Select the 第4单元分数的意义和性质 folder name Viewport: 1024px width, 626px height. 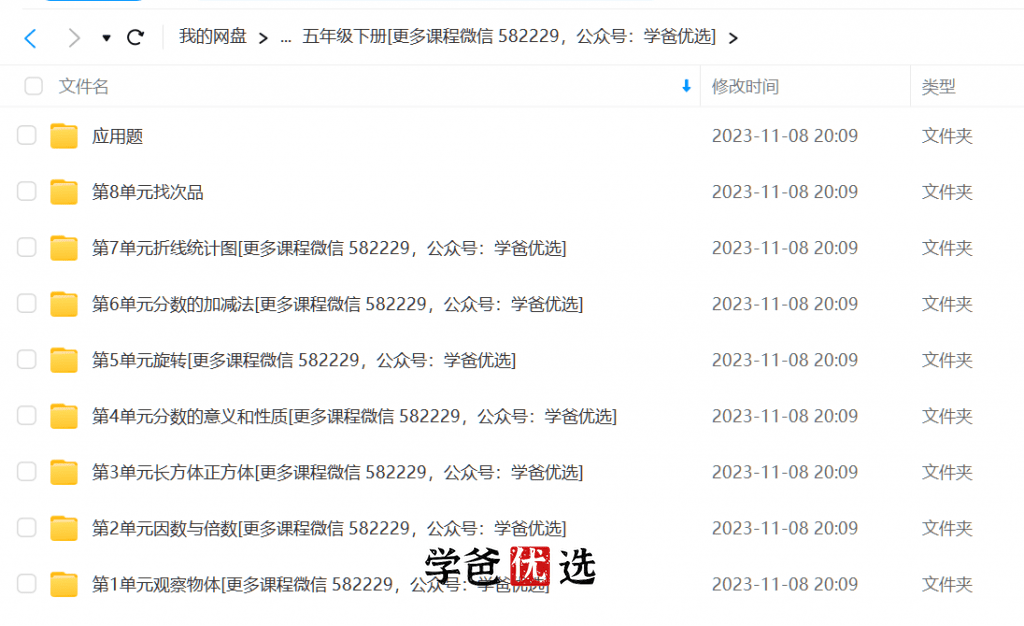pyautogui.click(x=355, y=416)
